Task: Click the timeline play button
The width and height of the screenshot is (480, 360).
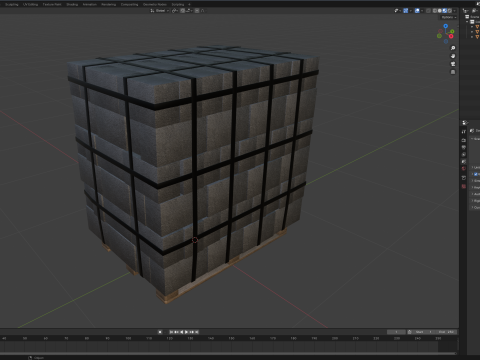Action: (x=186, y=332)
